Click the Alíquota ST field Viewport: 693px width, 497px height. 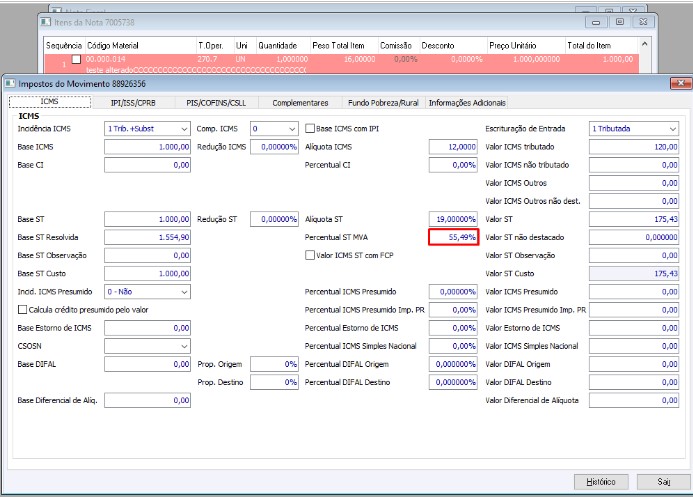click(x=453, y=220)
